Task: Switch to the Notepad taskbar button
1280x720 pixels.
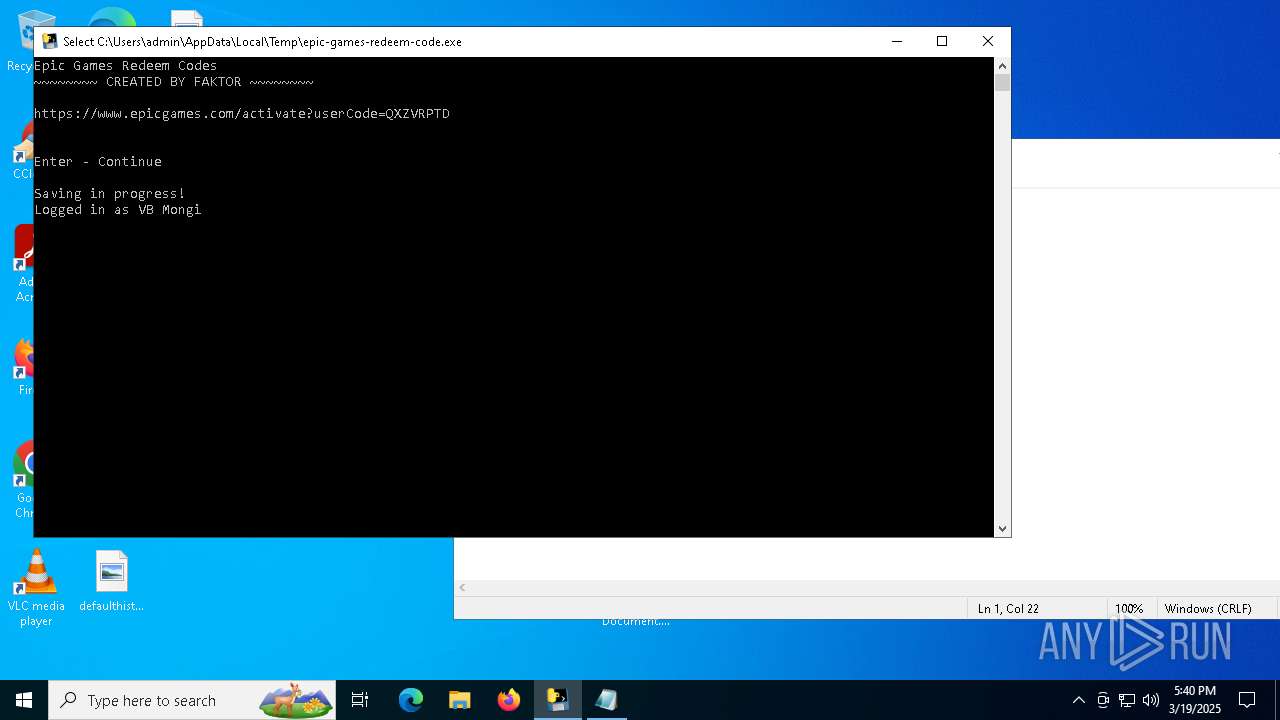Action: point(607,700)
